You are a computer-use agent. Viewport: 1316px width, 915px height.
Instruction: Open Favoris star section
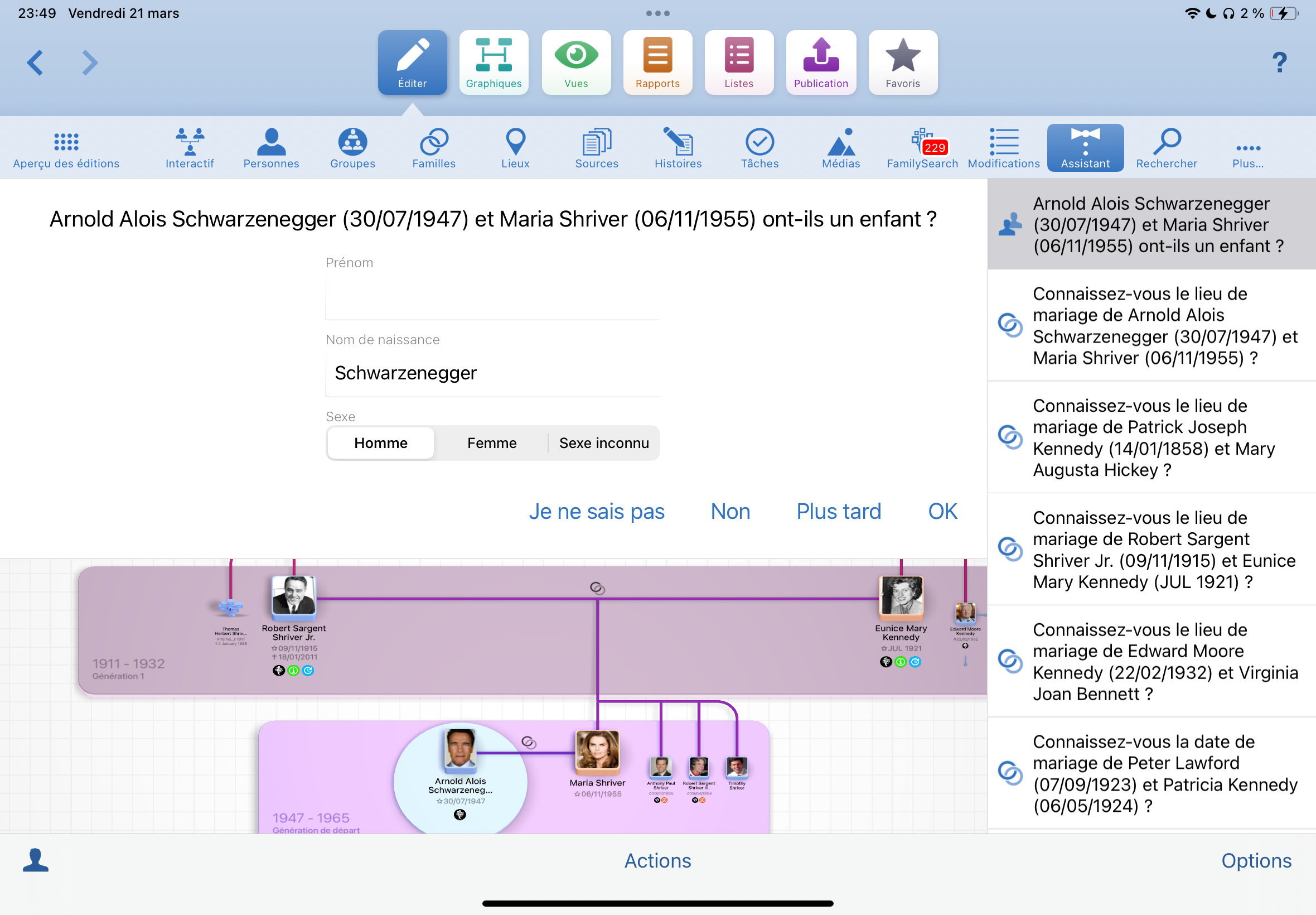[903, 62]
